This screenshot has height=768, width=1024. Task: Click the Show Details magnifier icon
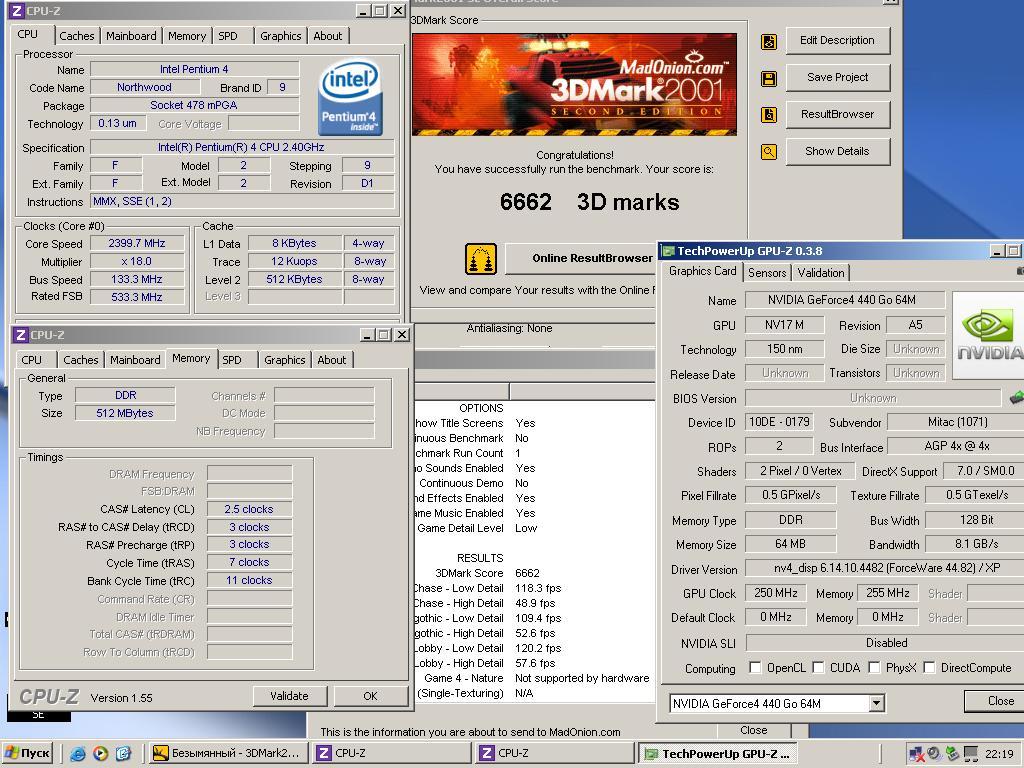coord(769,152)
